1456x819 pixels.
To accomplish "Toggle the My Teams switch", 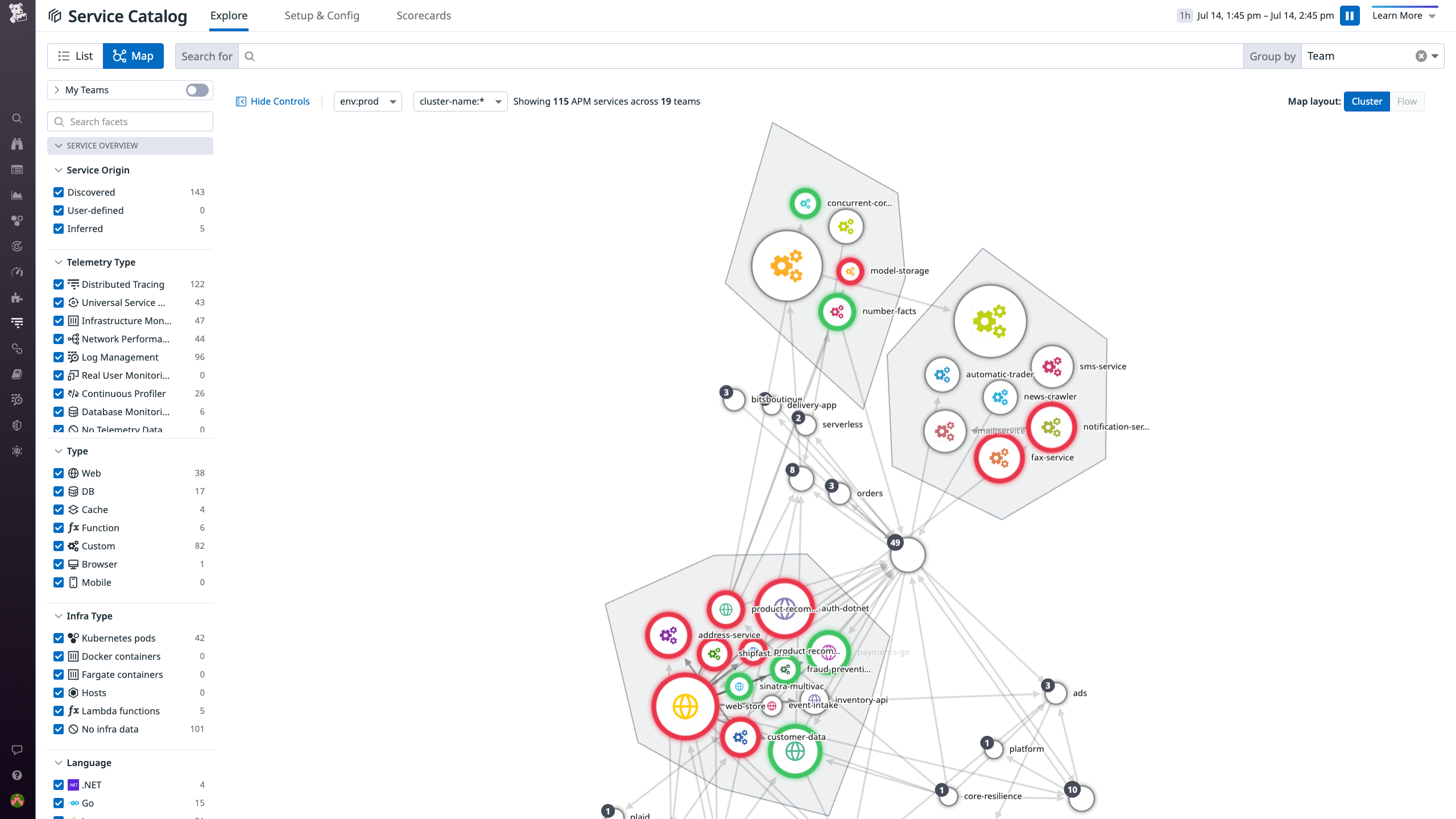I will coord(196,90).
